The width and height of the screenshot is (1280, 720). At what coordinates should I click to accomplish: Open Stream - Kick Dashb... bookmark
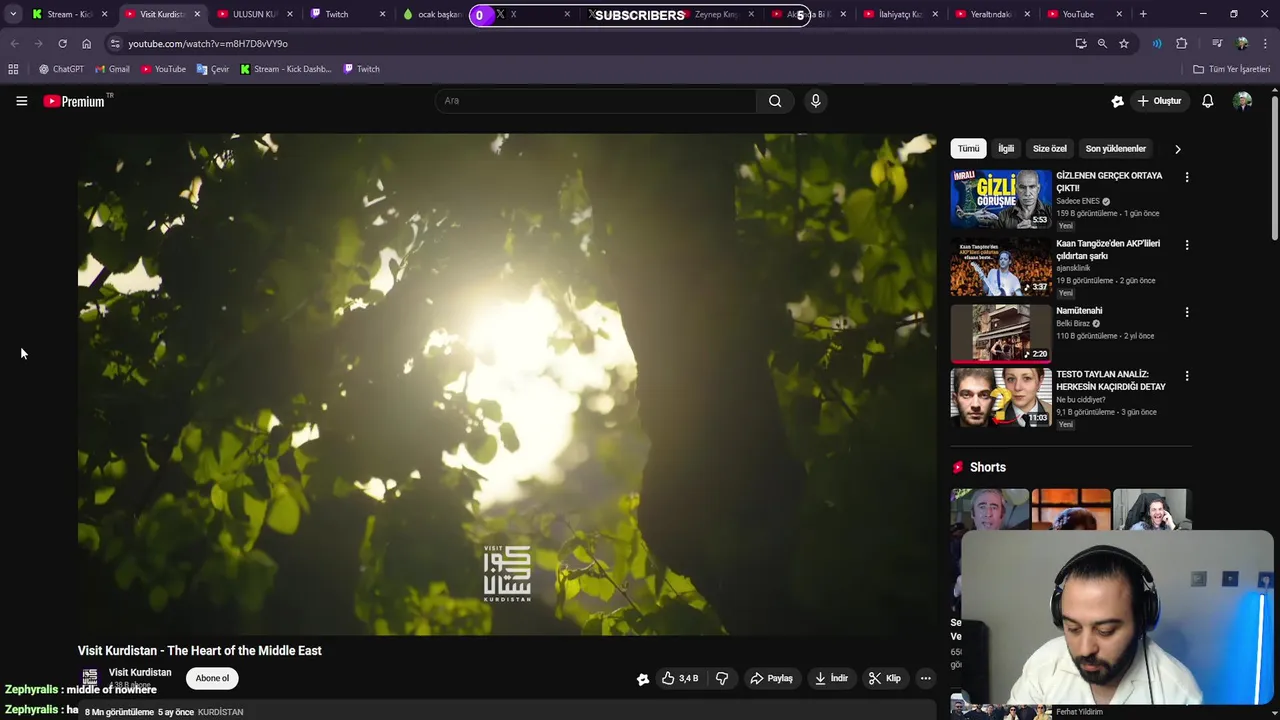point(285,69)
